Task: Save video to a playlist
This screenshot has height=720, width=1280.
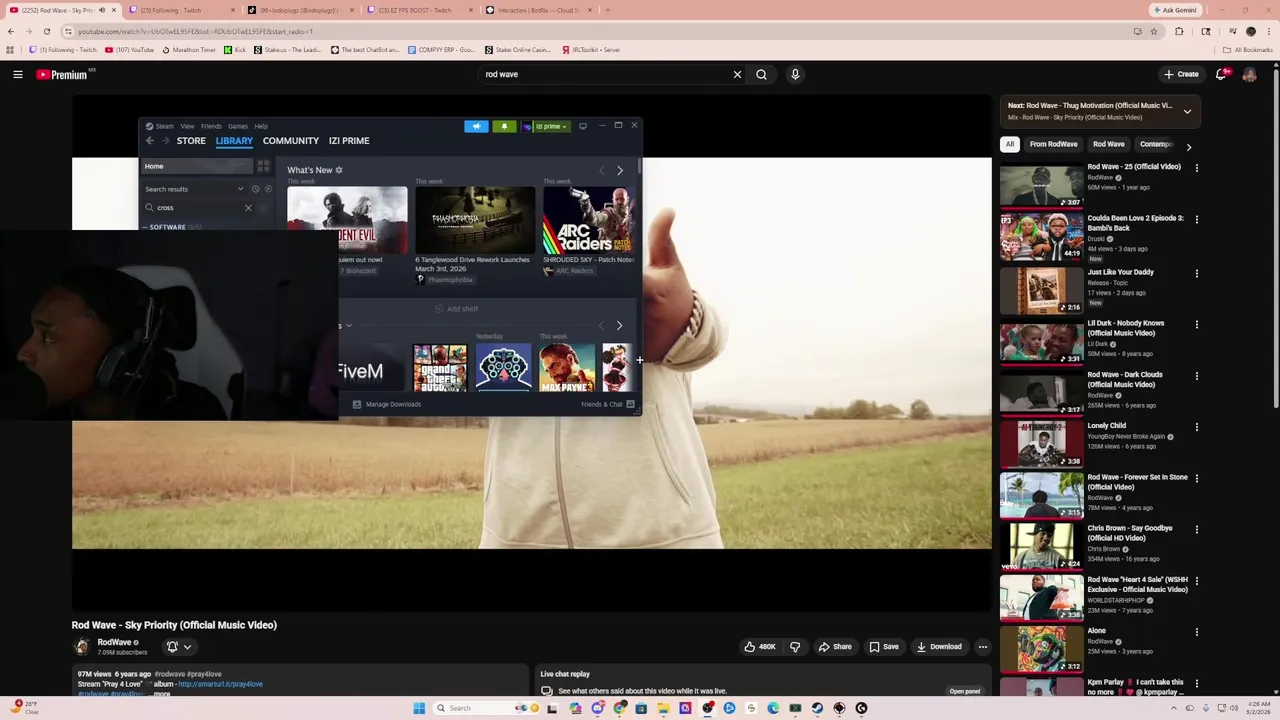Action: tap(884, 647)
